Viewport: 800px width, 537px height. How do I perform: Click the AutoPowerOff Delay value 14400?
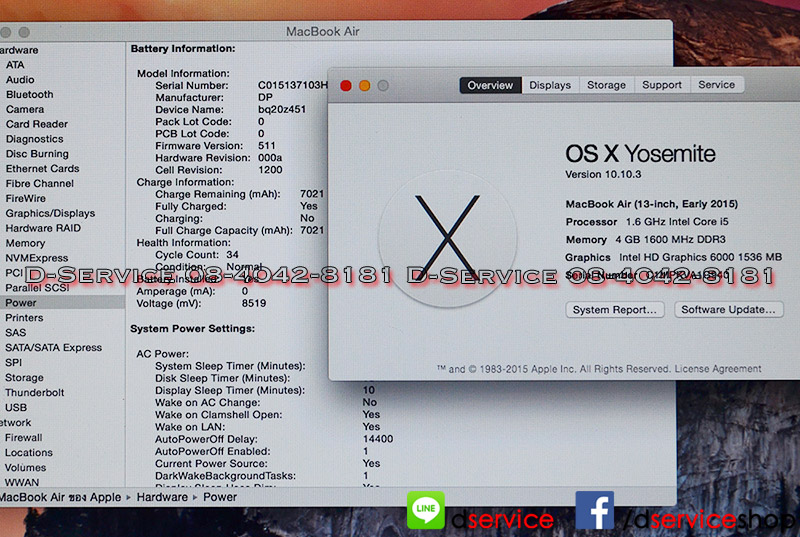pyautogui.click(x=378, y=439)
